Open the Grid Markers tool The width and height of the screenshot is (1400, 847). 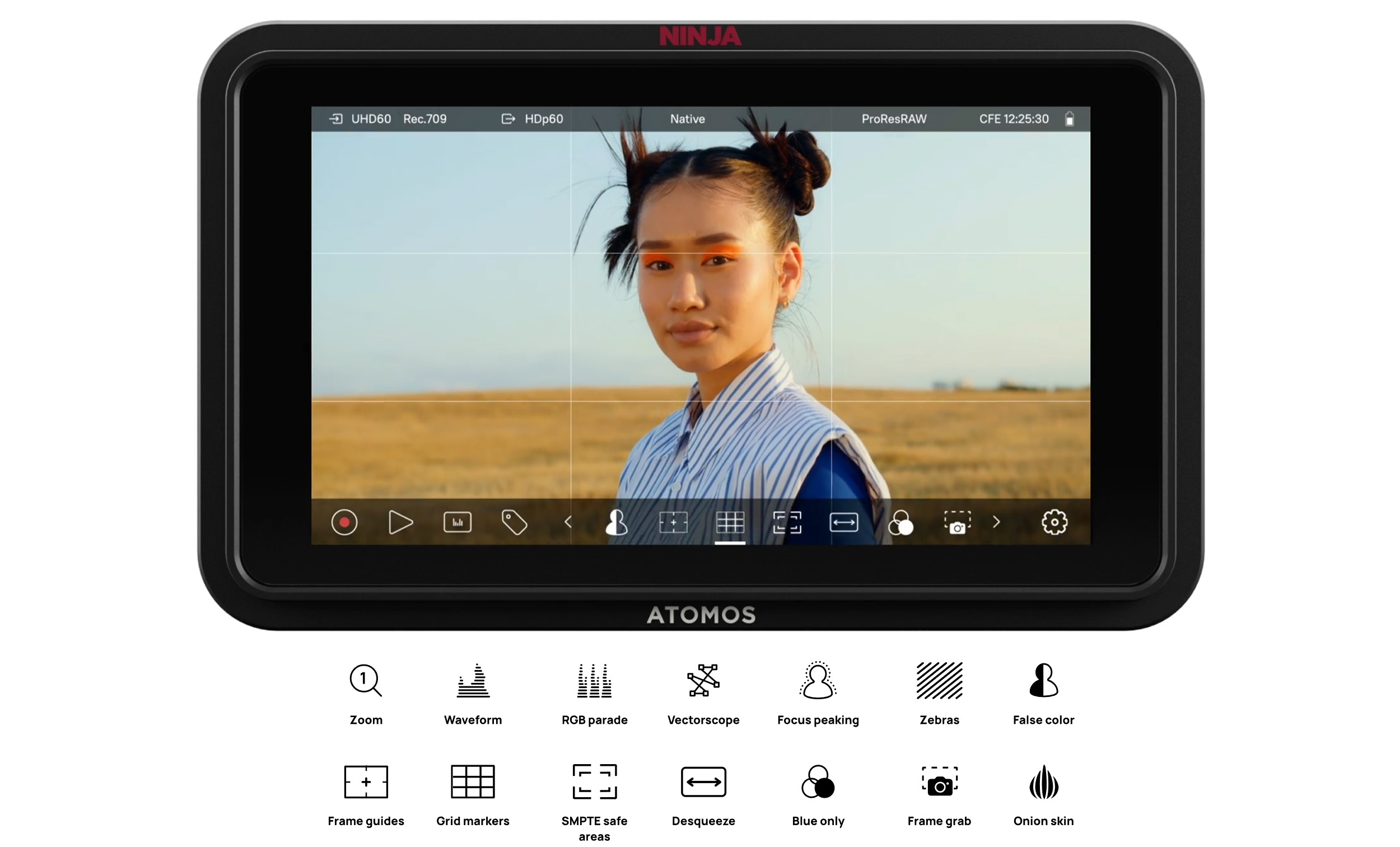730,523
